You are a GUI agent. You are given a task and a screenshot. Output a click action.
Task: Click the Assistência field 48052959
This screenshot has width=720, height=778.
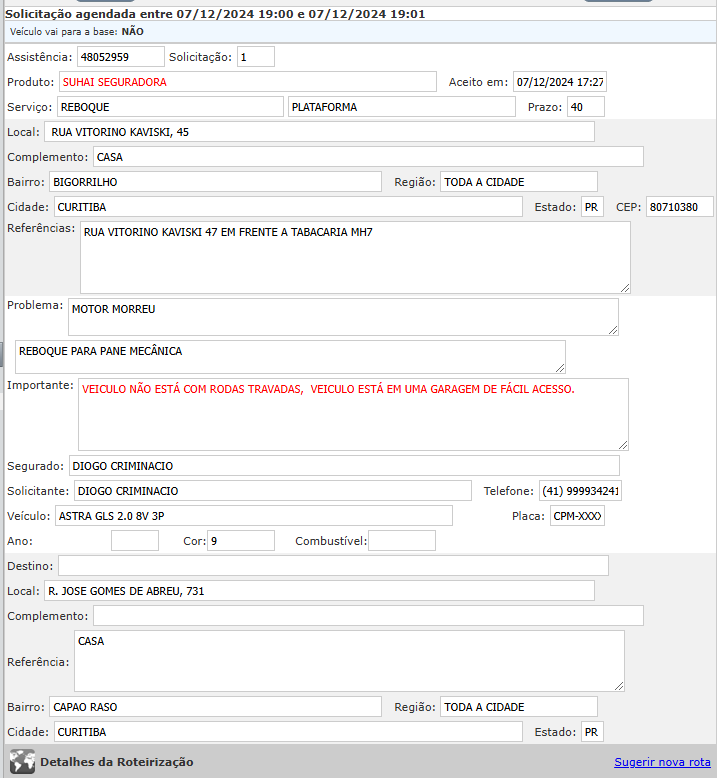(121, 57)
